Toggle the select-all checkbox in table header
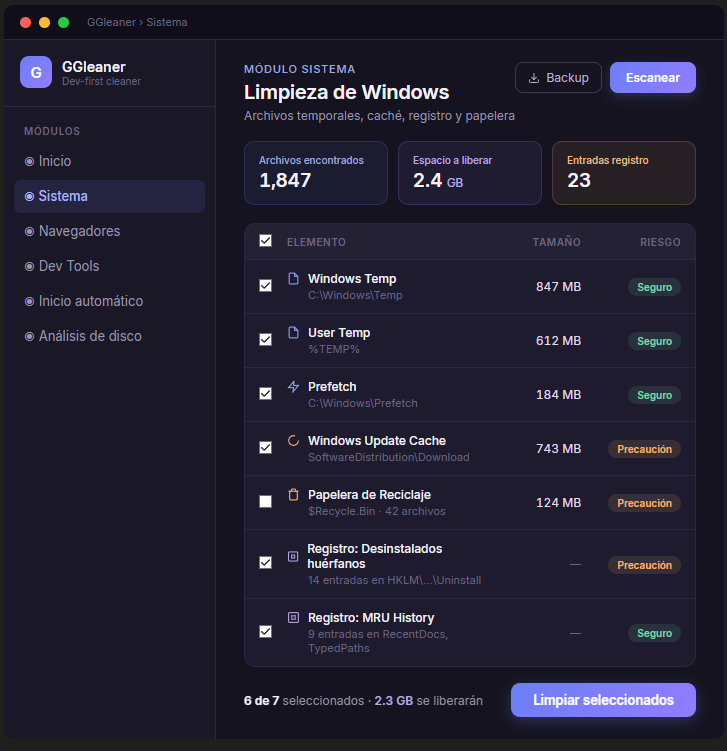The height and width of the screenshot is (751, 727). click(x=265, y=241)
